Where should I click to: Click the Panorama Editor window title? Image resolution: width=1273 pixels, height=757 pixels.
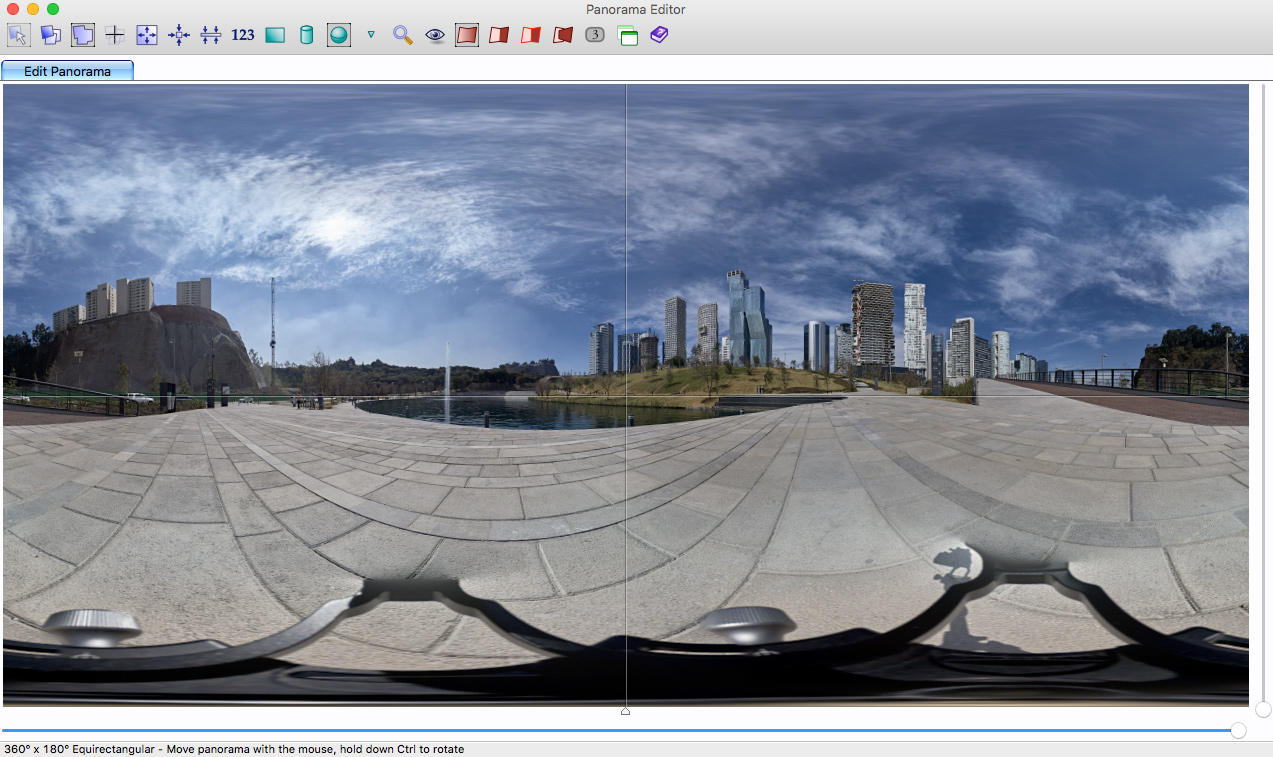point(636,9)
